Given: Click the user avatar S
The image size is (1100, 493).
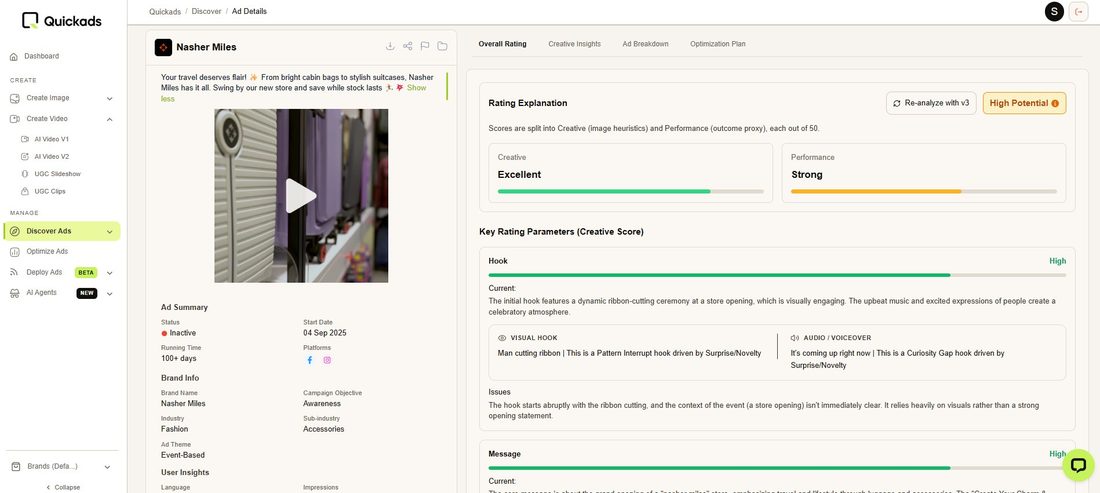Looking at the screenshot, I should tap(1054, 11).
